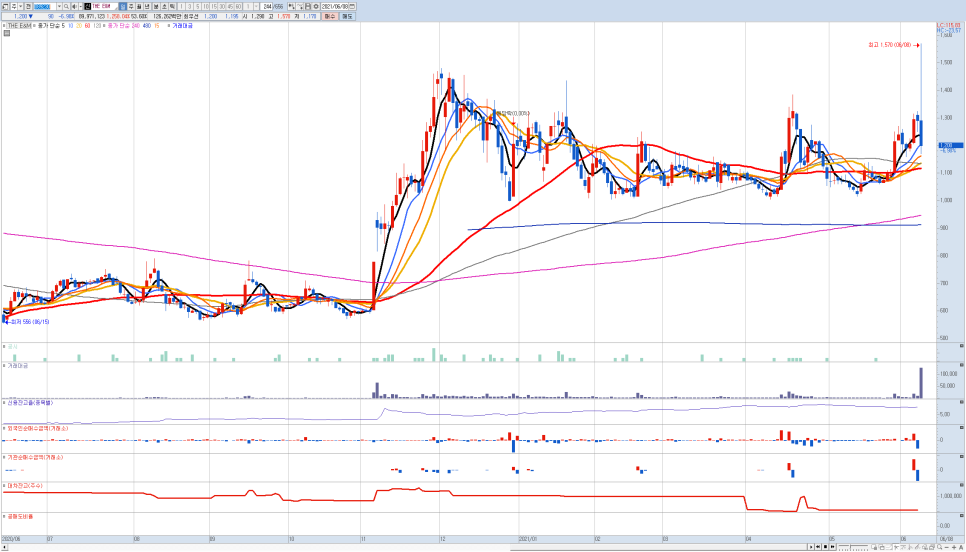Click the purple 거래대금 legend label
The image size is (966, 552).
[x=182, y=26]
